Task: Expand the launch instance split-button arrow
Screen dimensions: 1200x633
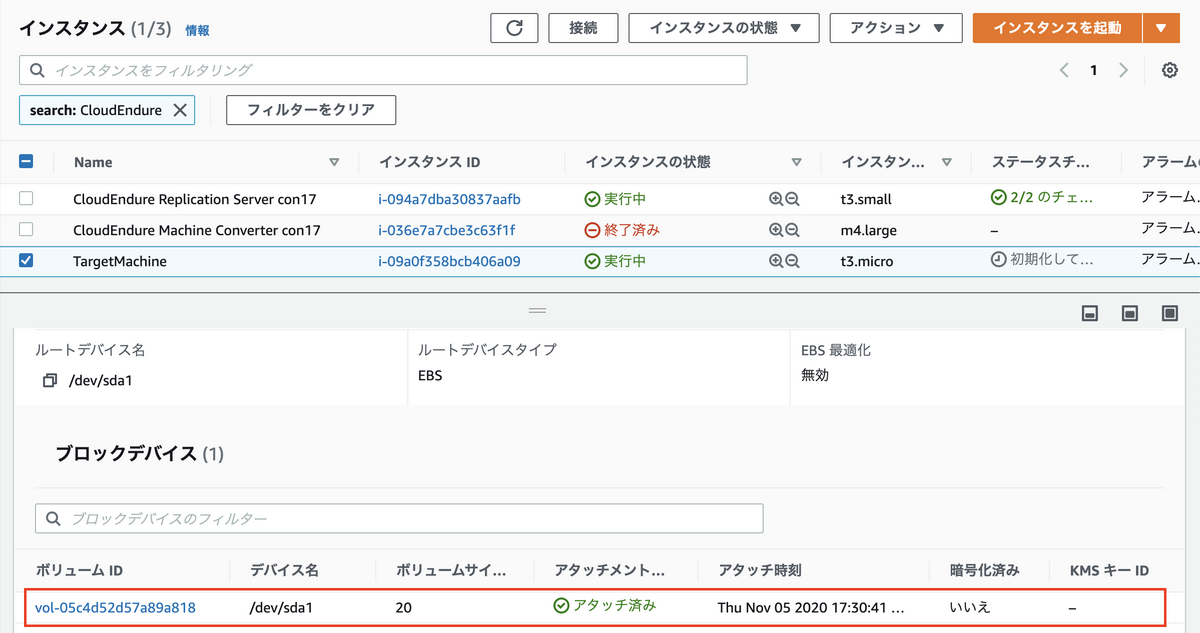Action: tap(1160, 28)
